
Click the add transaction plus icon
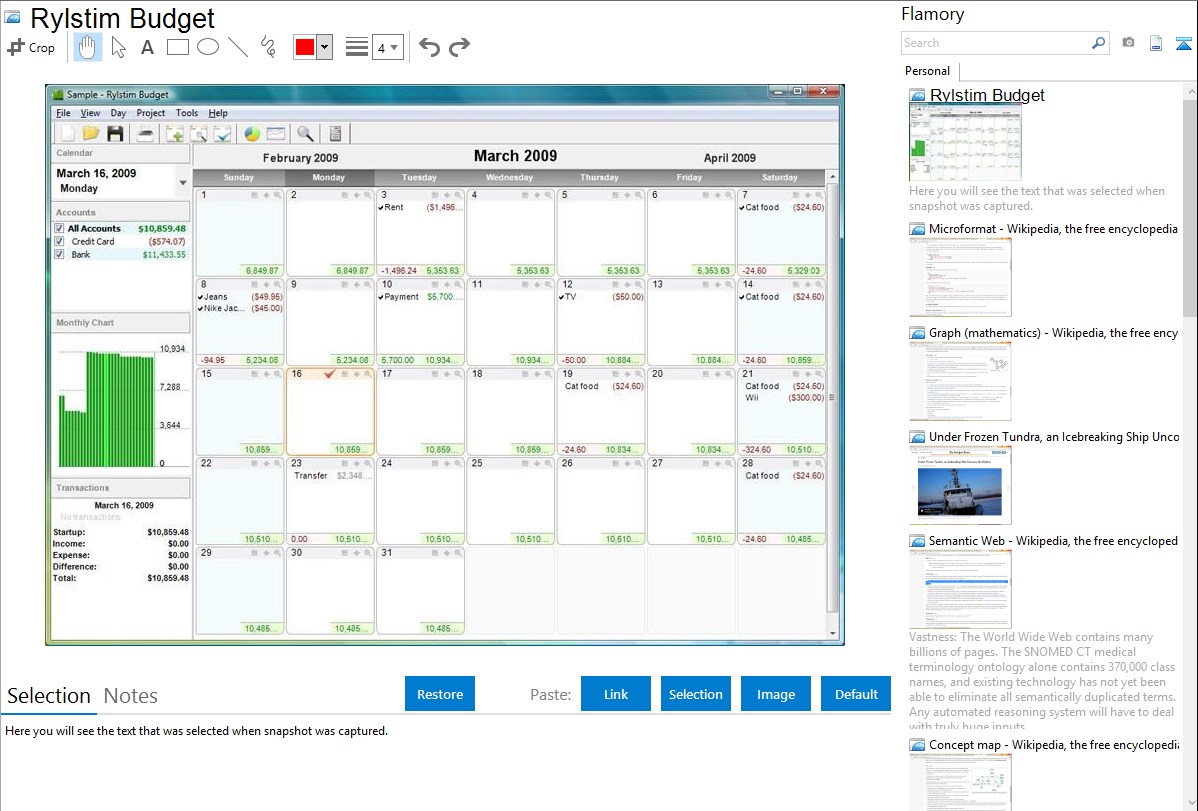pos(175,134)
